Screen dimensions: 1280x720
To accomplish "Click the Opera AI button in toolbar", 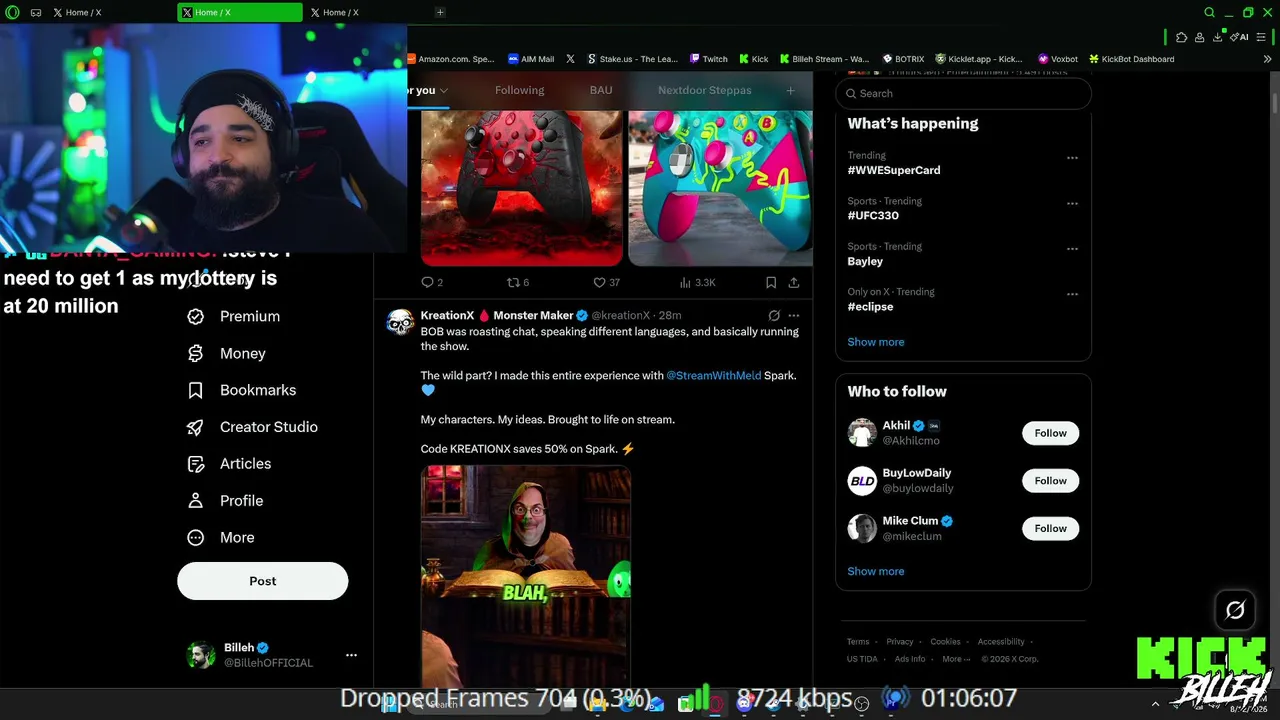I will tap(1240, 37).
